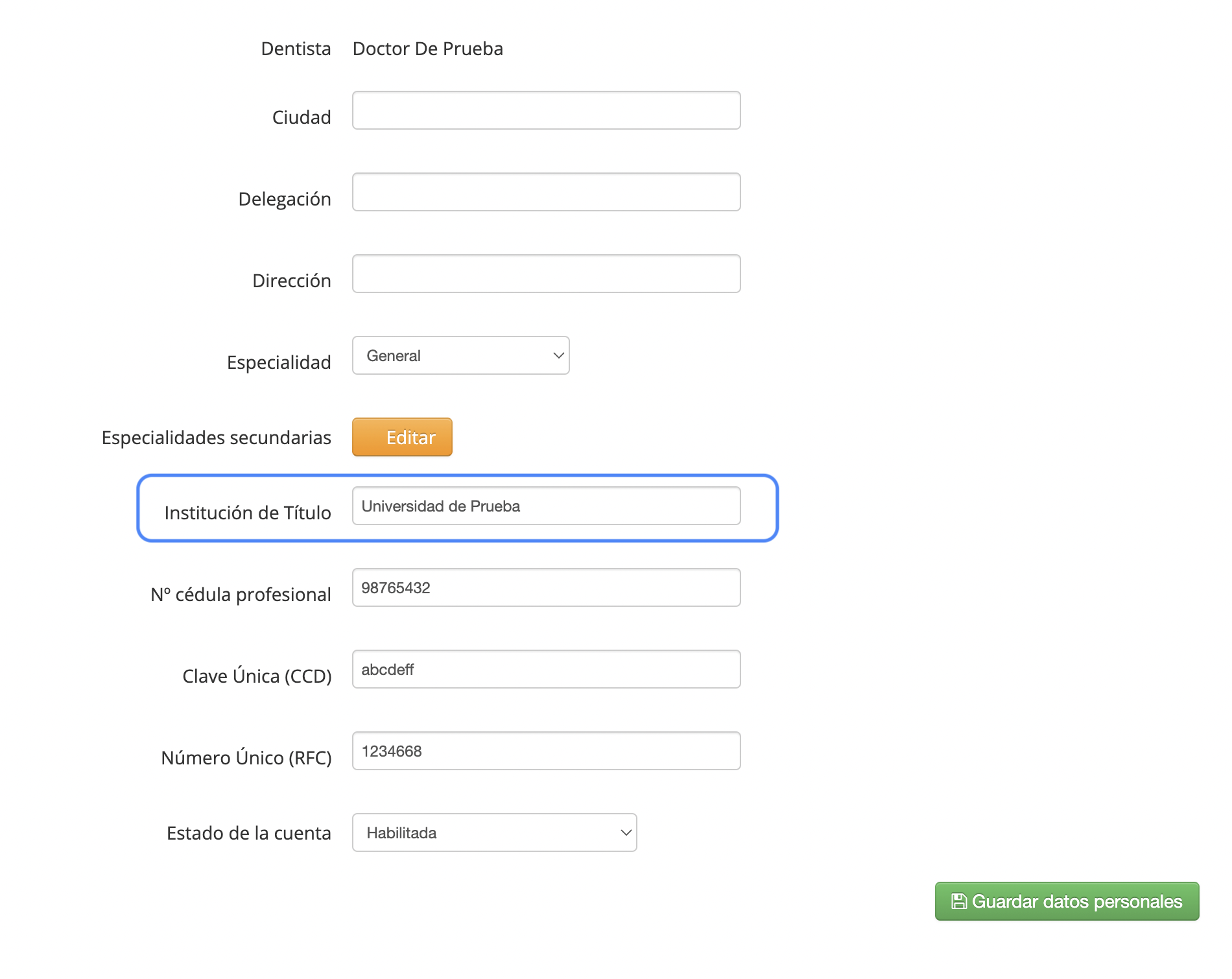Select the Delegación input box
This screenshot has width=1232, height=979.
click(x=547, y=192)
